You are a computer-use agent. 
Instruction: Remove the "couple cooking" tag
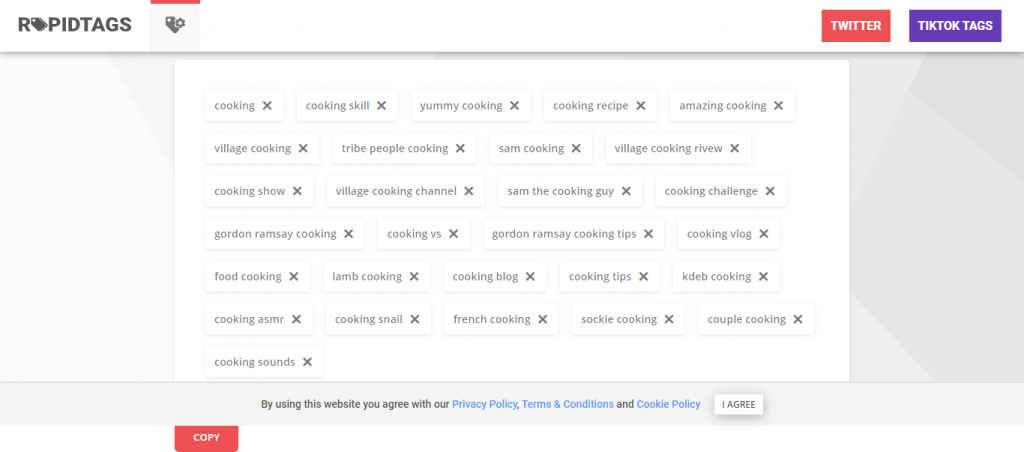pyautogui.click(x=797, y=320)
